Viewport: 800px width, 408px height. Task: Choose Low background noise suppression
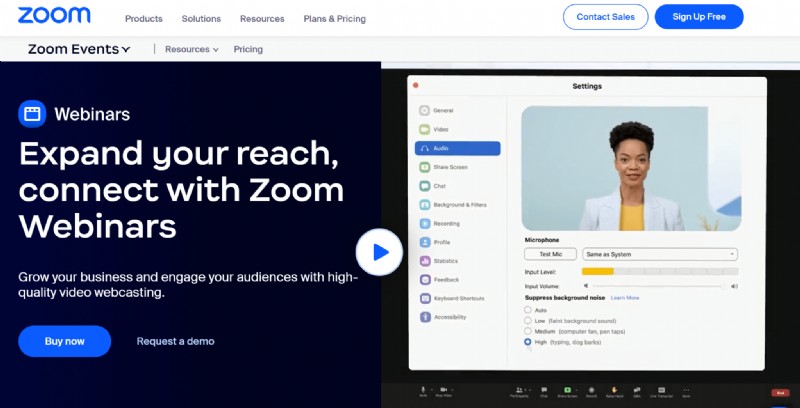pyautogui.click(x=528, y=320)
